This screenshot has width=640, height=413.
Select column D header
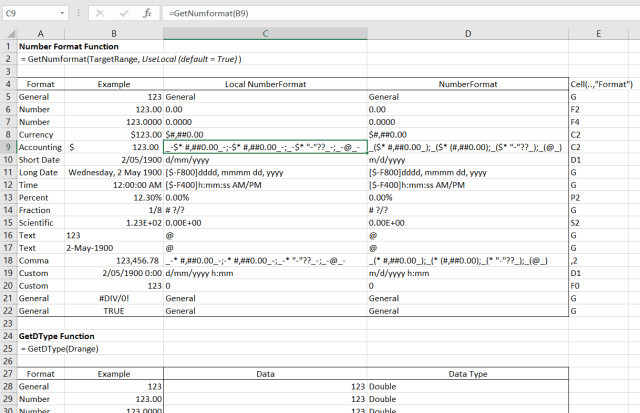467,32
